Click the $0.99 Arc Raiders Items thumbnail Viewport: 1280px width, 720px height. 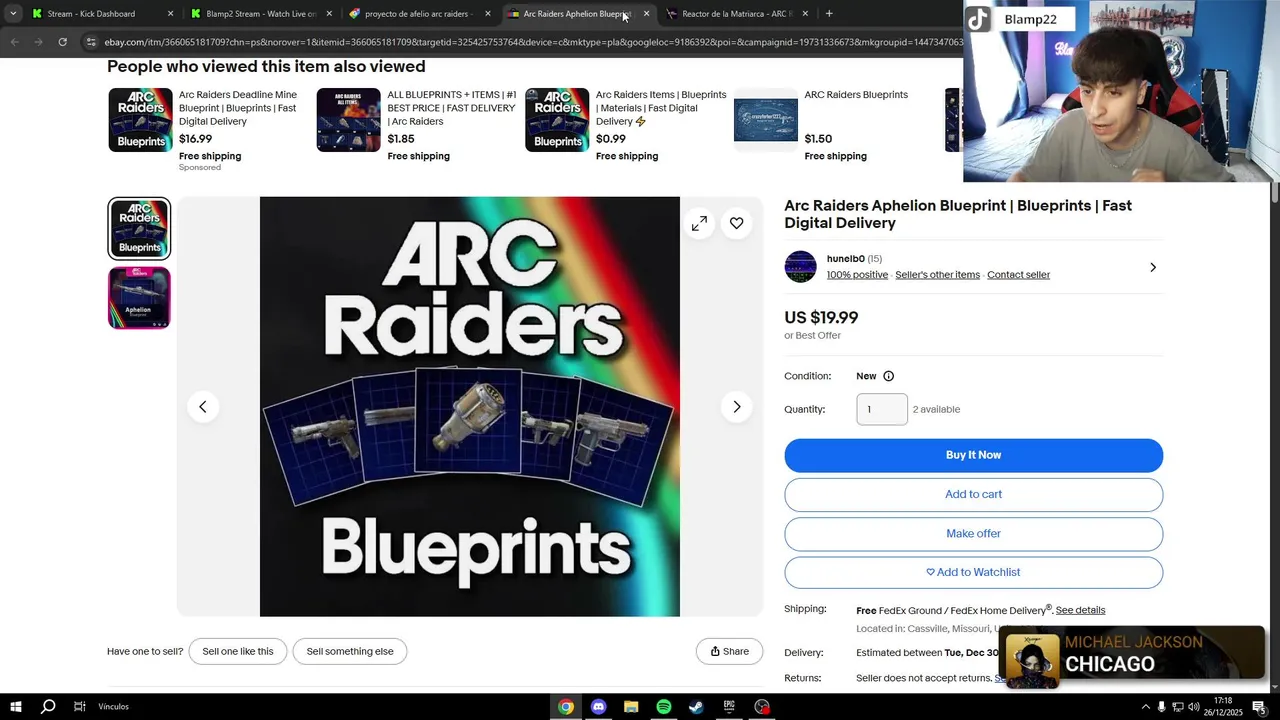(557, 120)
